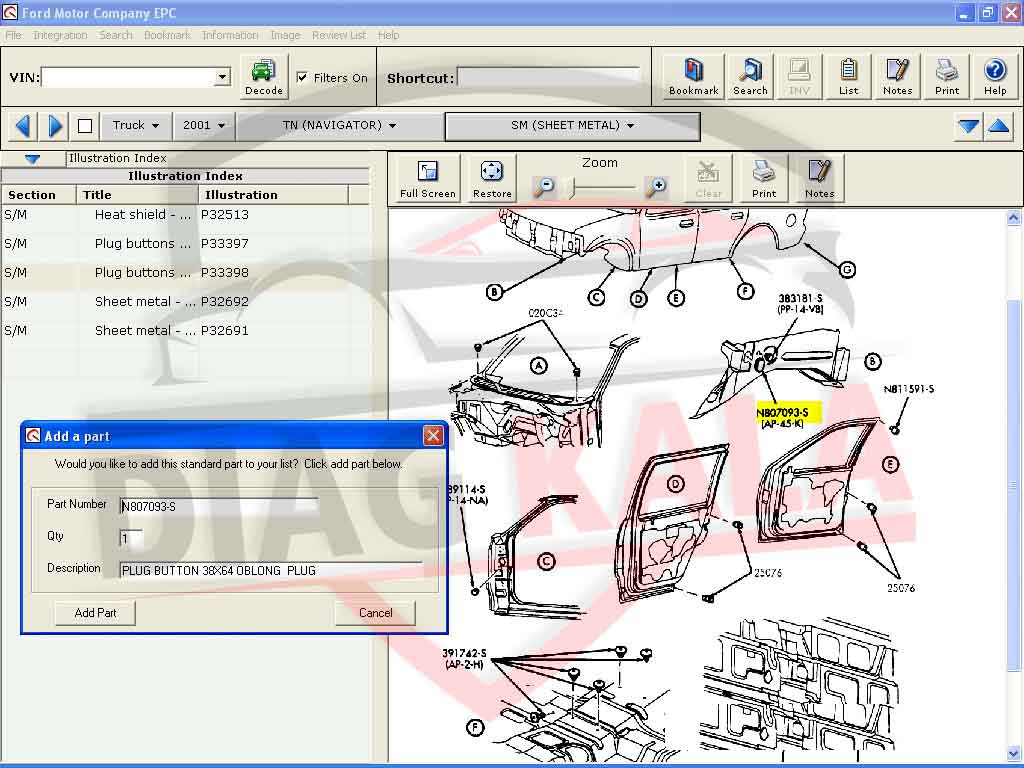The width and height of the screenshot is (1024, 768).
Task: Go back with the left arrow
Action: click(23, 125)
